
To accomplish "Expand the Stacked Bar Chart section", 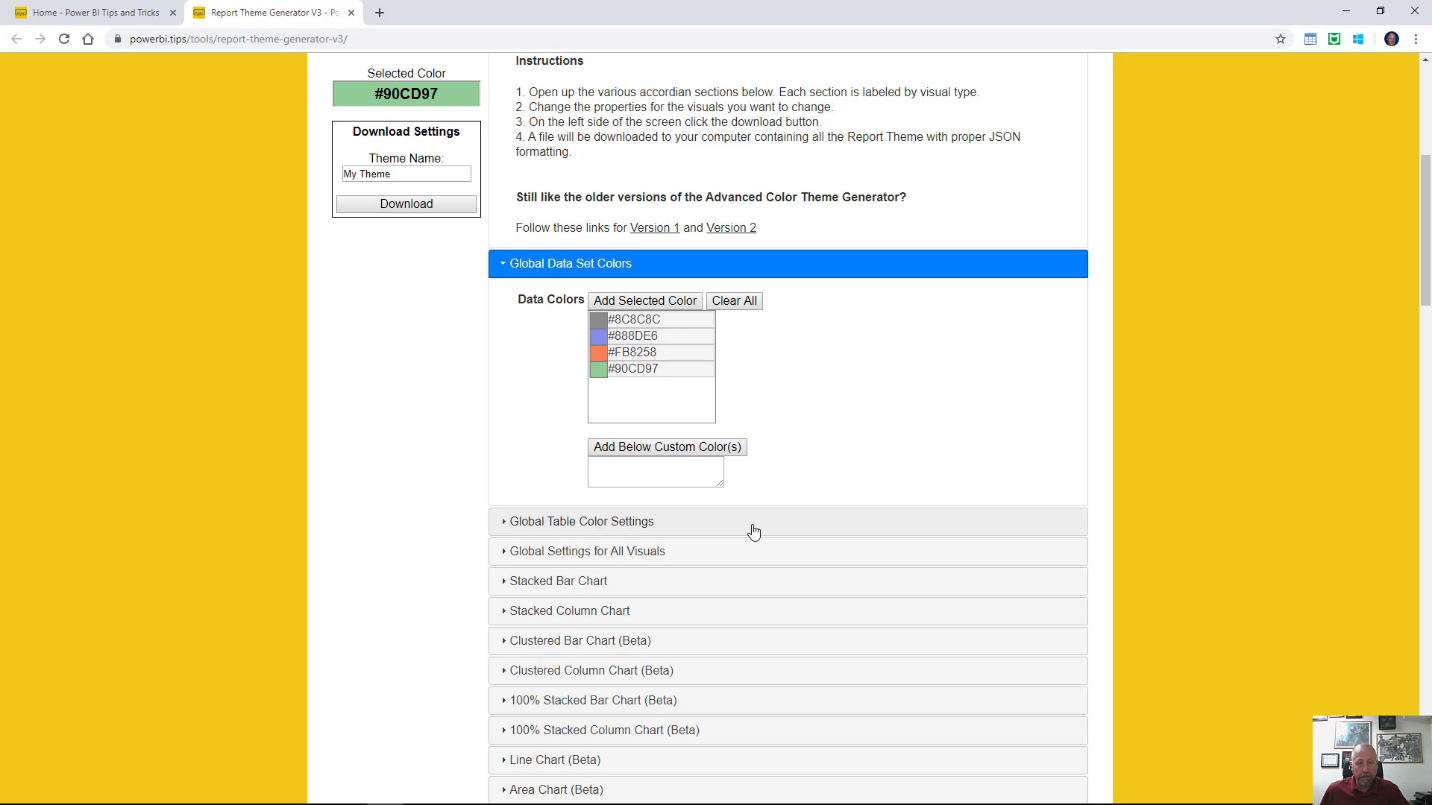I will point(788,581).
